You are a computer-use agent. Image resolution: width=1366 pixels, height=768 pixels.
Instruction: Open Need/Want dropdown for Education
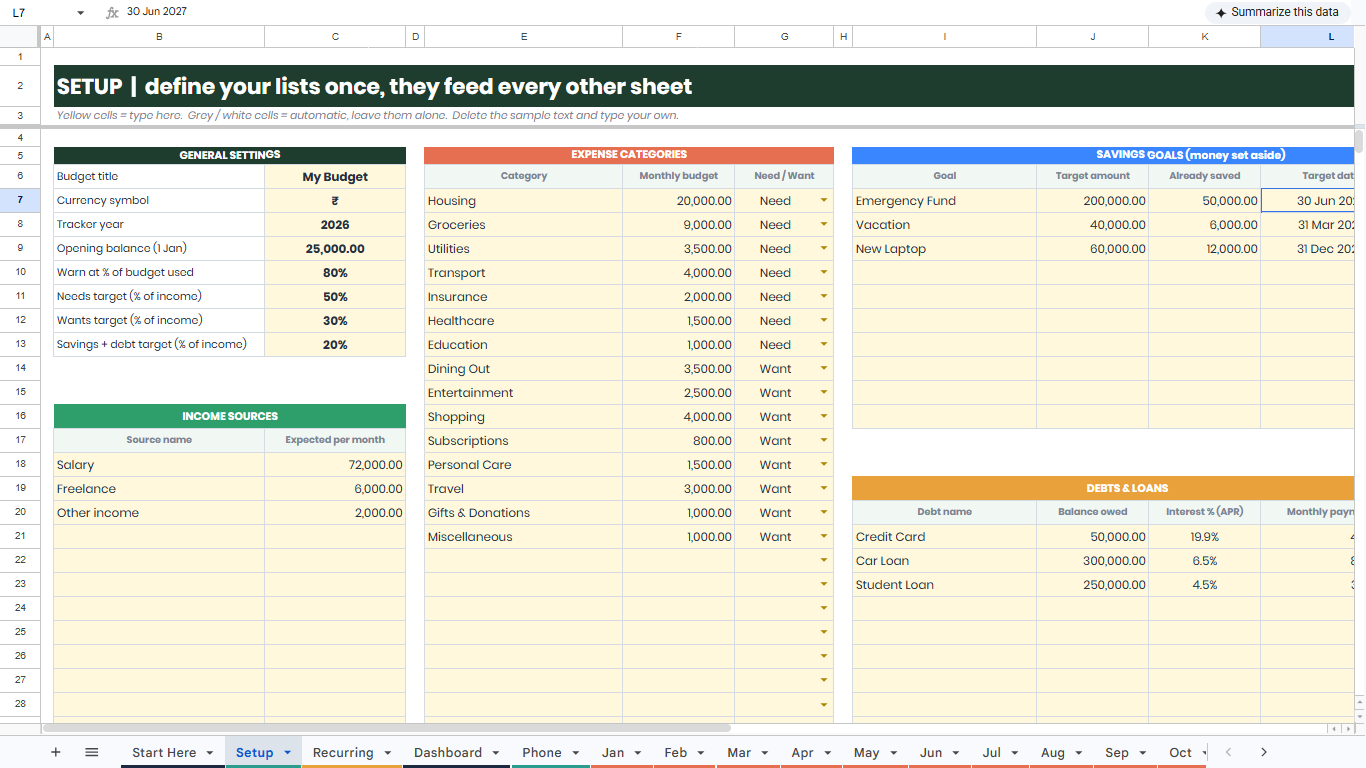[824, 344]
